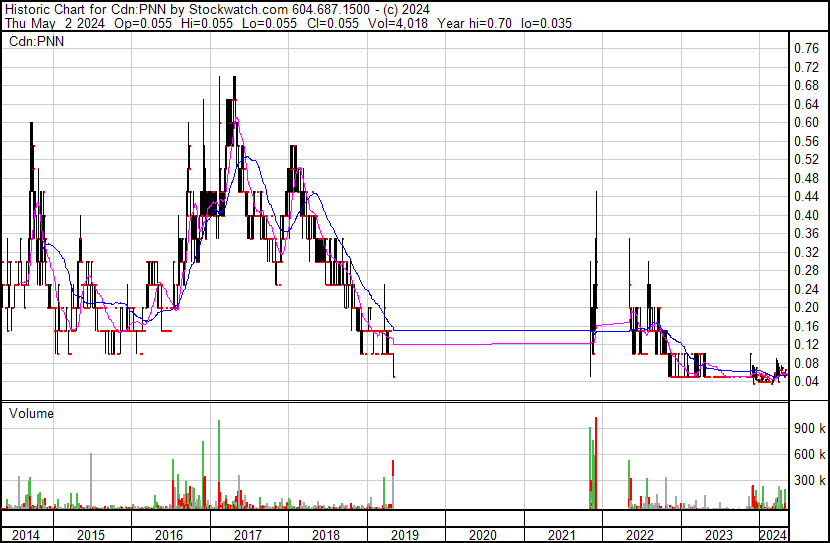Viewport: 830px width, 543px height.
Task: Click the 0.12 price axis label
Action: click(806, 345)
